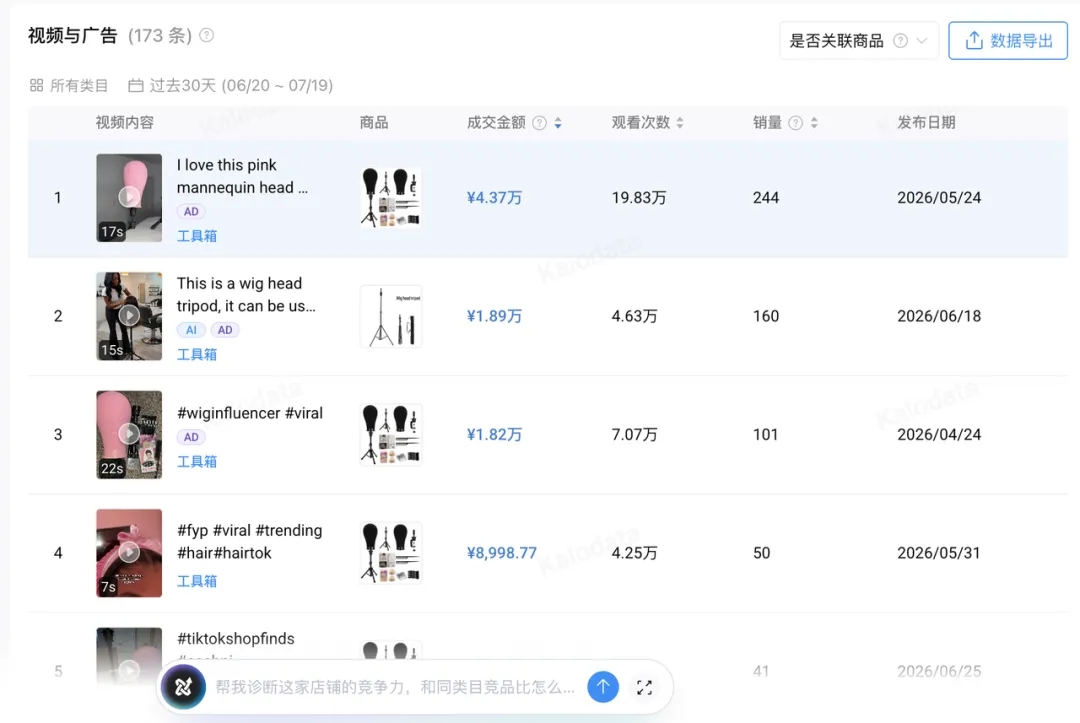Click view count 19.83万
Image resolution: width=1080 pixels, height=723 pixels.
[x=638, y=198]
